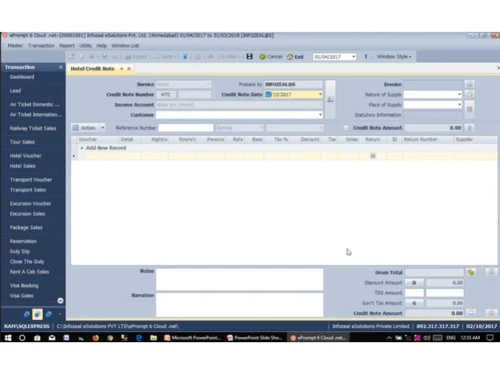The width and height of the screenshot is (500, 375).
Task: Open the toolbar date dropdown 01/04/2017
Action: tap(353, 57)
